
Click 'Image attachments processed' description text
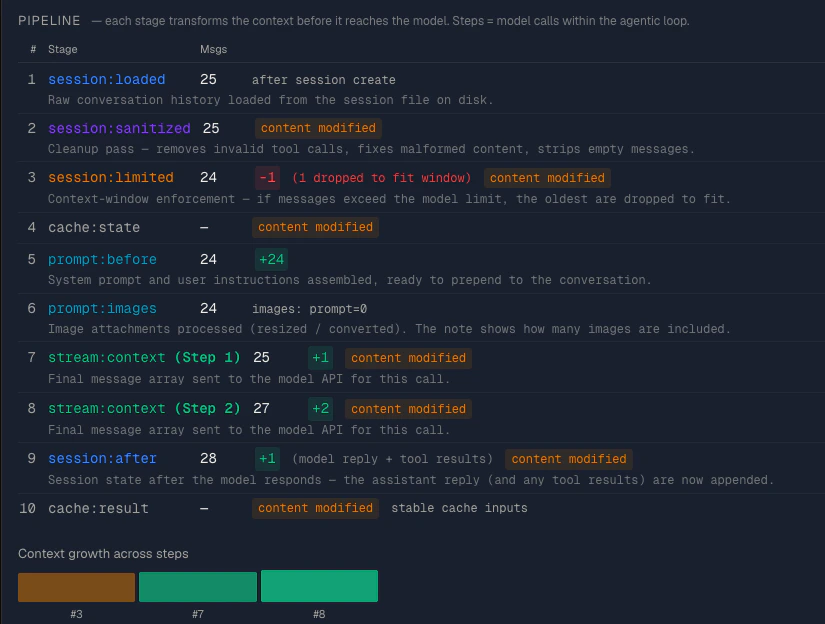pos(389,329)
